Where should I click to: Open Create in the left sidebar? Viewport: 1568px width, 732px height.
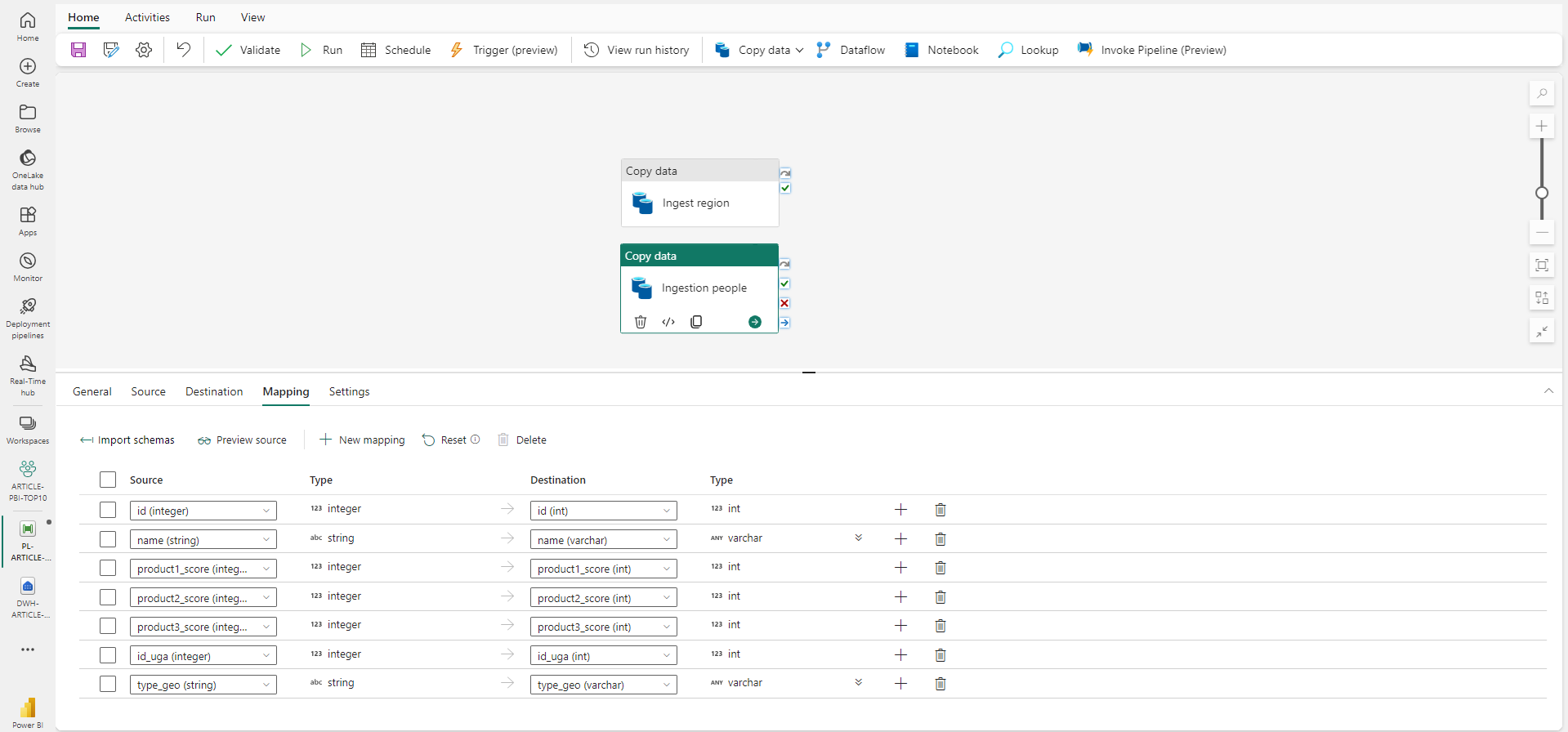coord(28,73)
